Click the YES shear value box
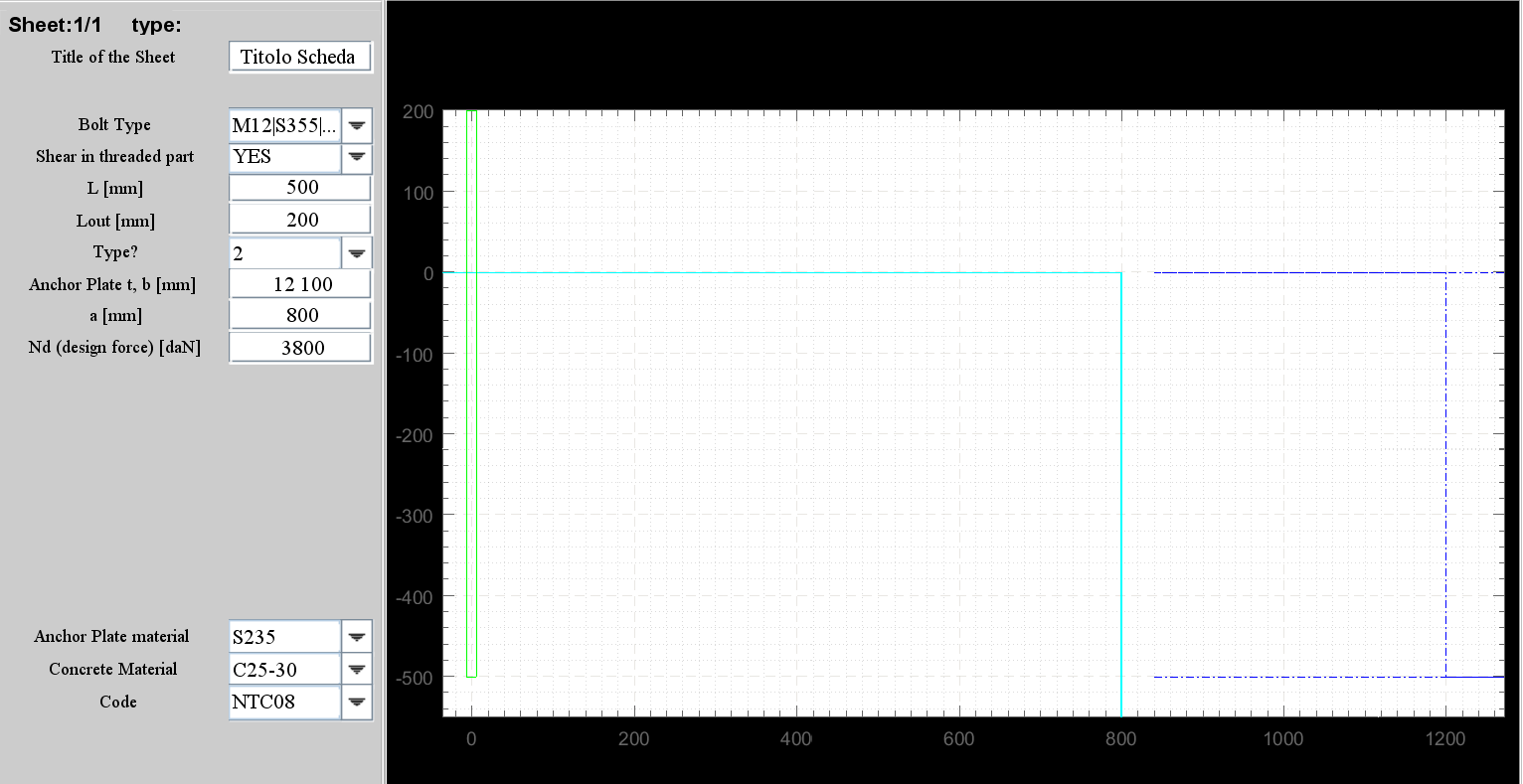1523x784 pixels. (285, 157)
